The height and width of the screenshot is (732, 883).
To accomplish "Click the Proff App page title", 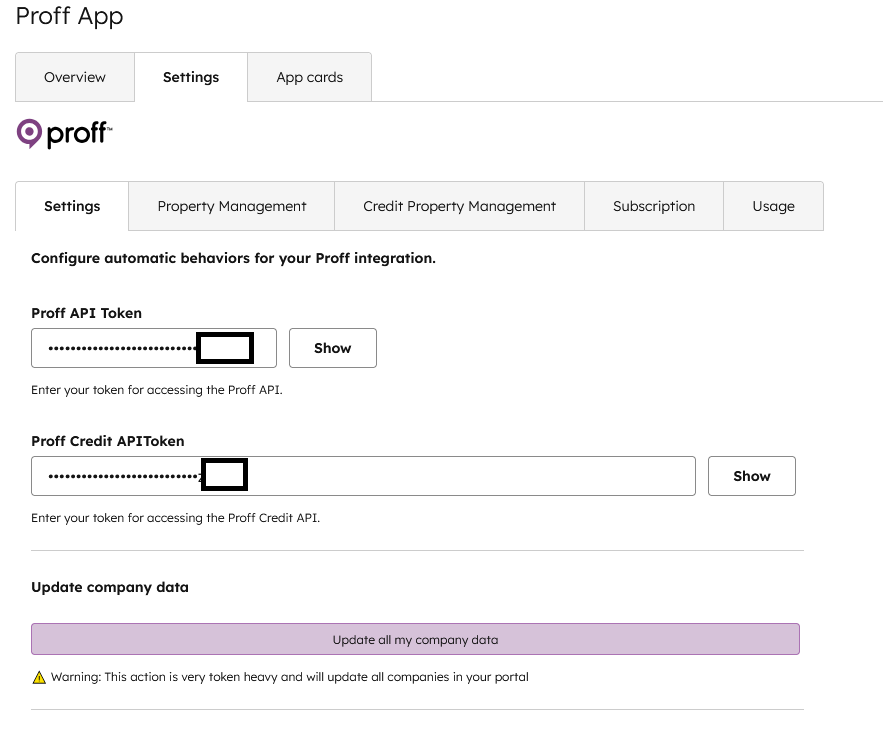I will coord(69,16).
